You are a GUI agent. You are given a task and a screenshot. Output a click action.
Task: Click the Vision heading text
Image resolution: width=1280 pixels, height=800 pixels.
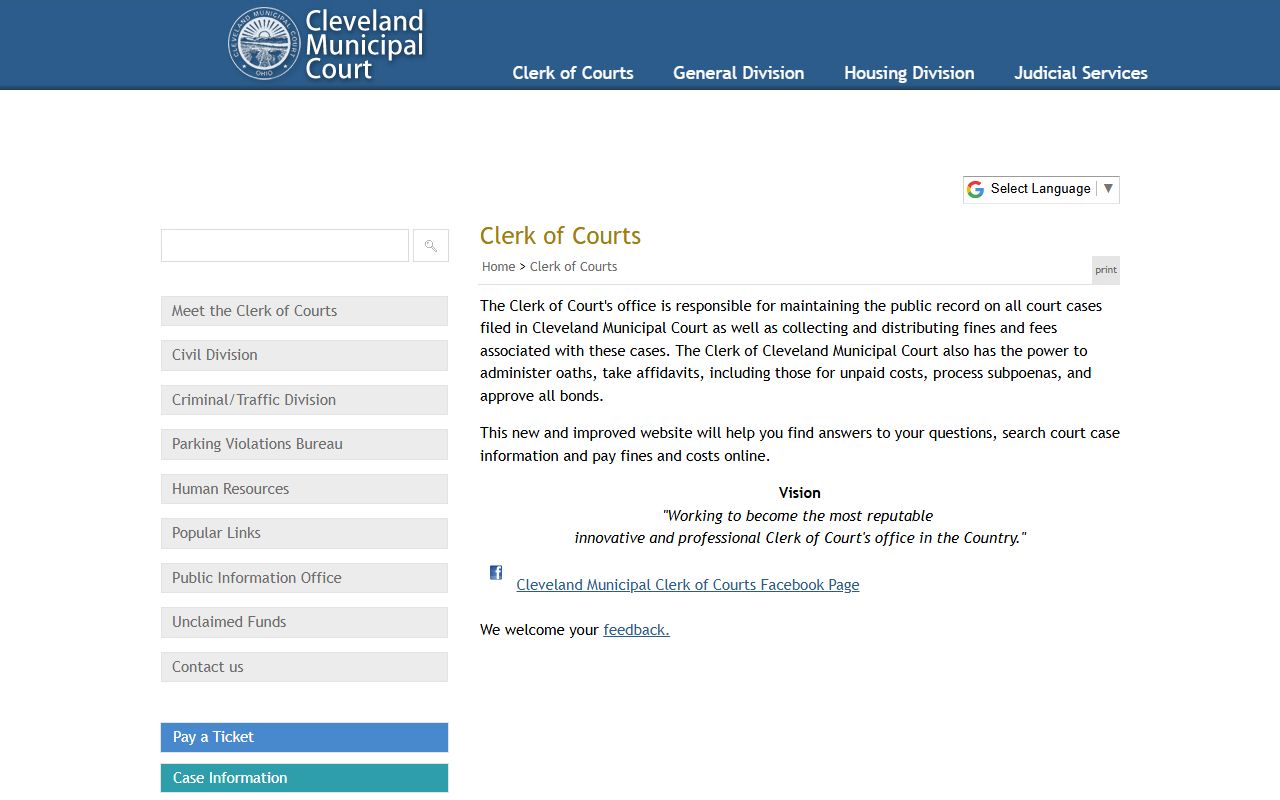(x=800, y=493)
